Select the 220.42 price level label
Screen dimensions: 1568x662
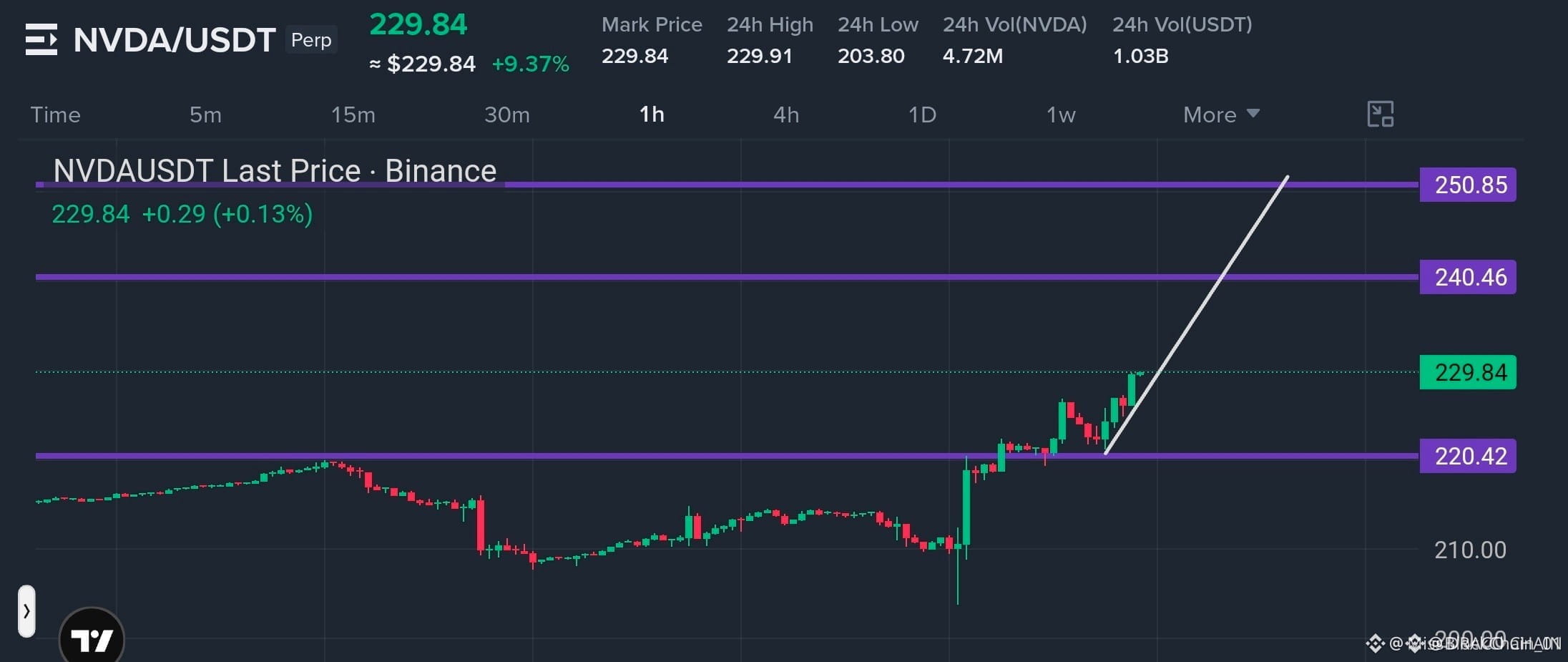pos(1468,456)
